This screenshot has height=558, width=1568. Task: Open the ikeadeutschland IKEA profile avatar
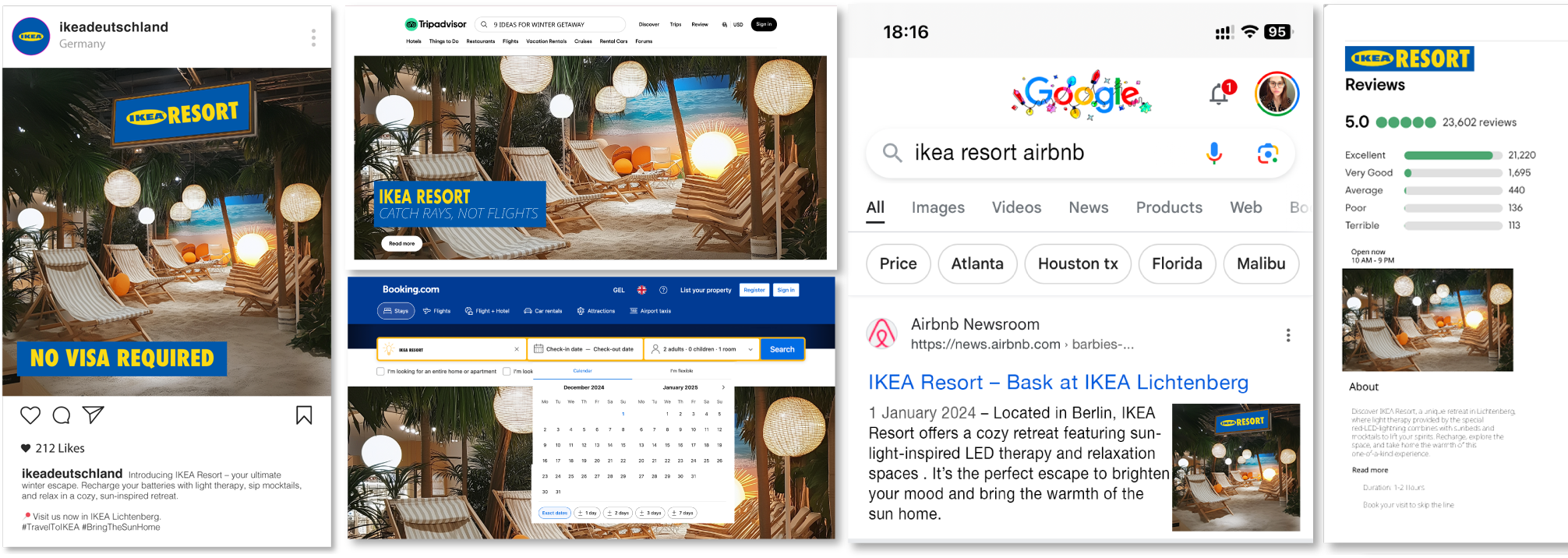pos(31,36)
